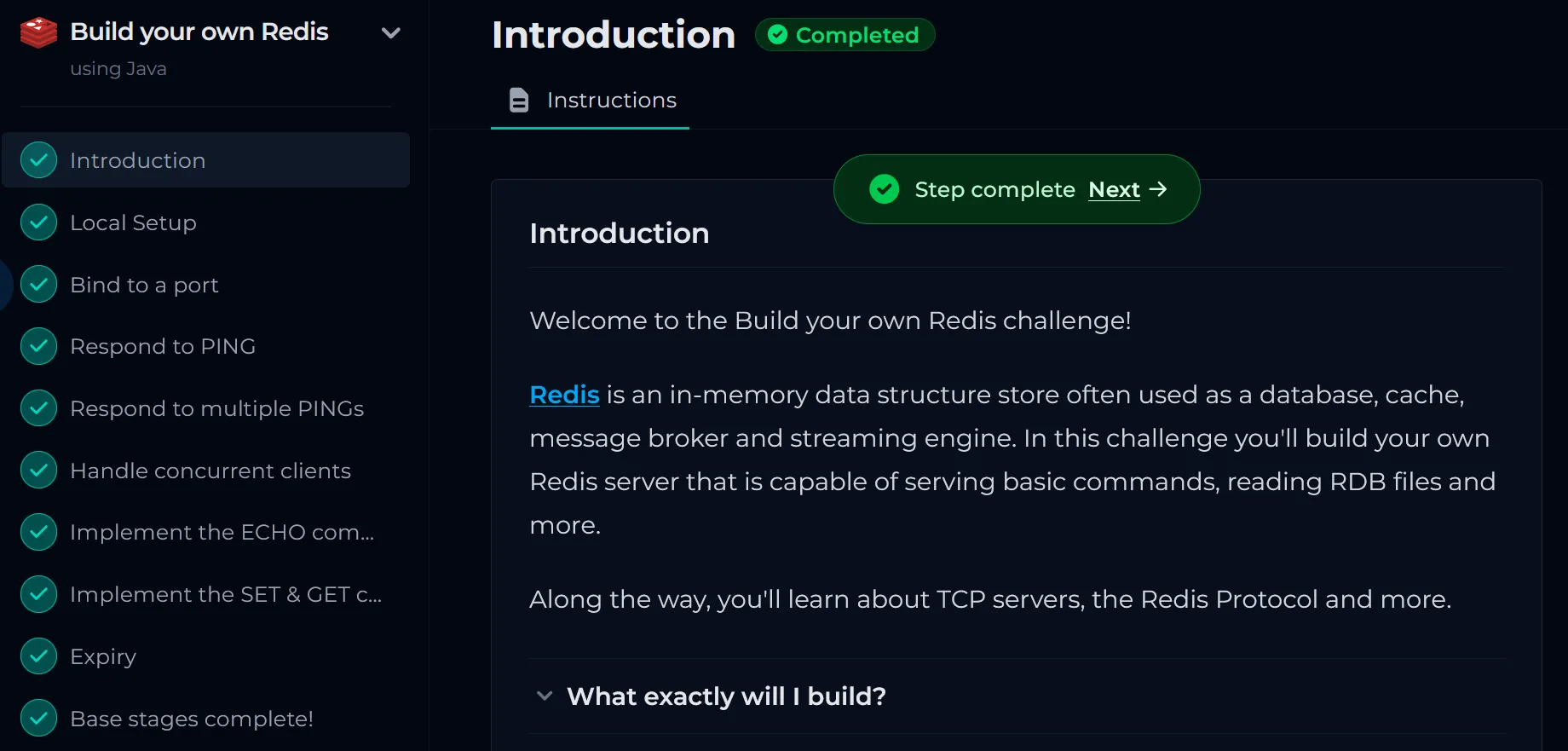Image resolution: width=1568 pixels, height=751 pixels.
Task: Switch to the Instructions tab
Action: tap(590, 100)
